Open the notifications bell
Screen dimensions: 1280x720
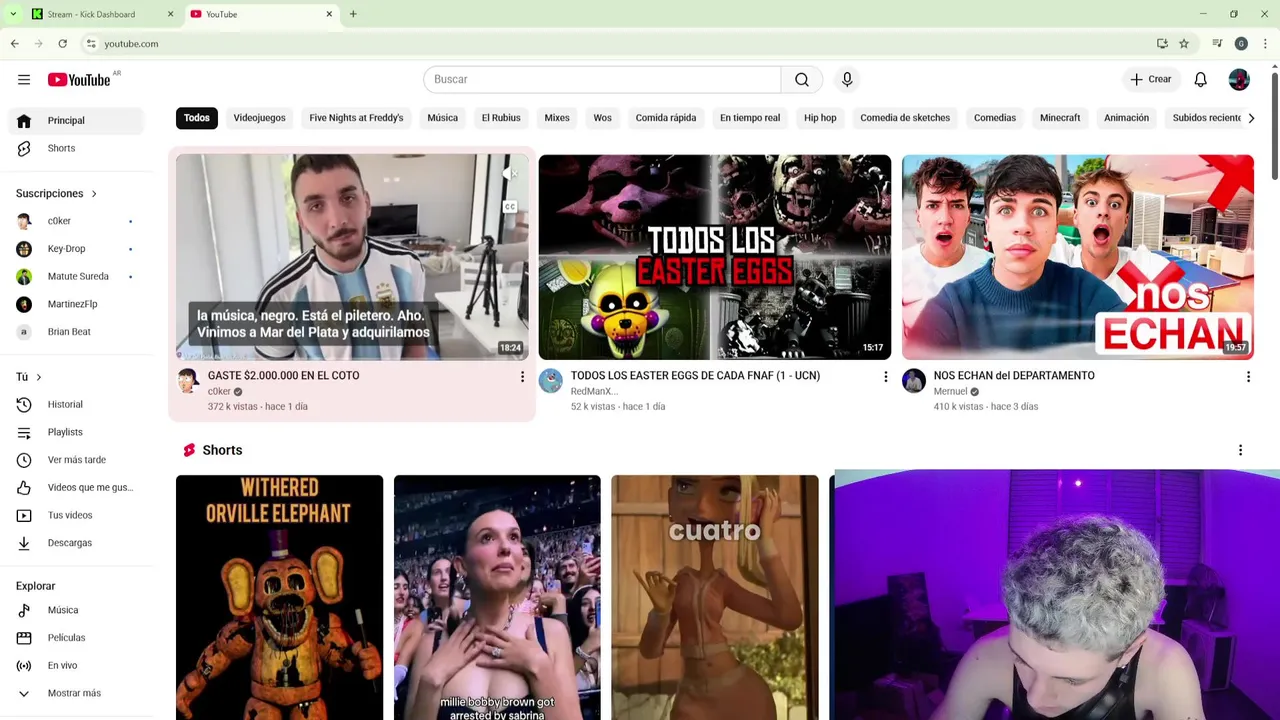coord(1200,79)
